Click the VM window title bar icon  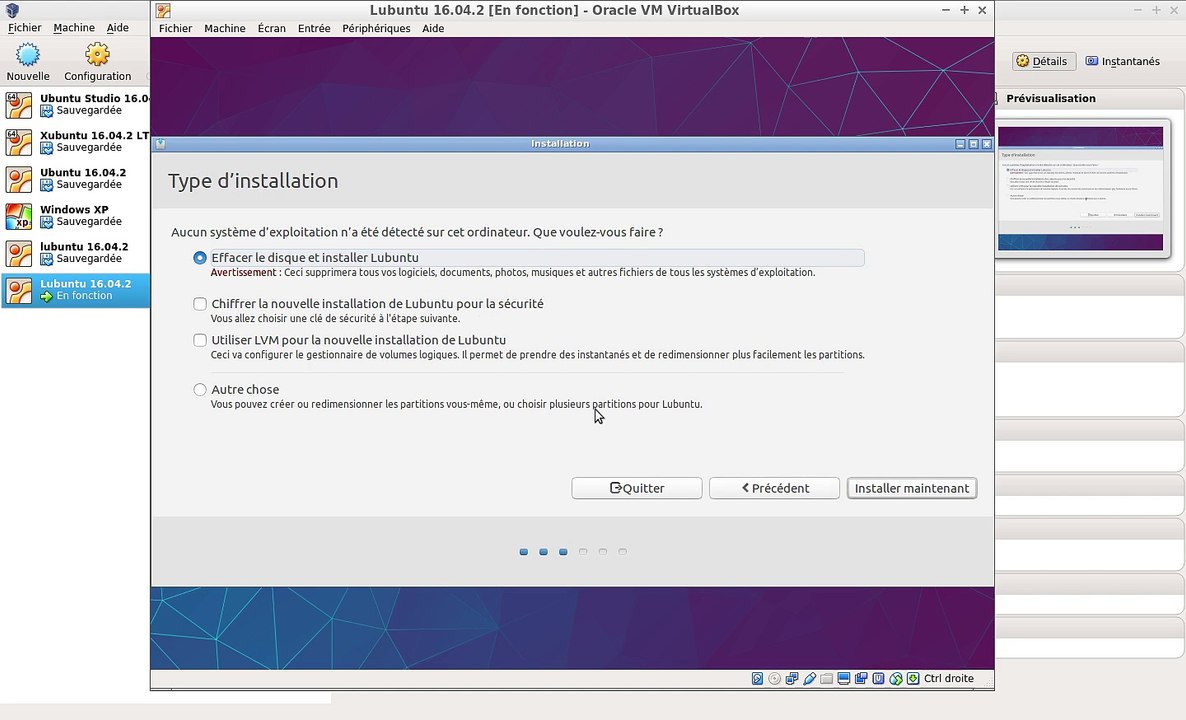tap(163, 10)
